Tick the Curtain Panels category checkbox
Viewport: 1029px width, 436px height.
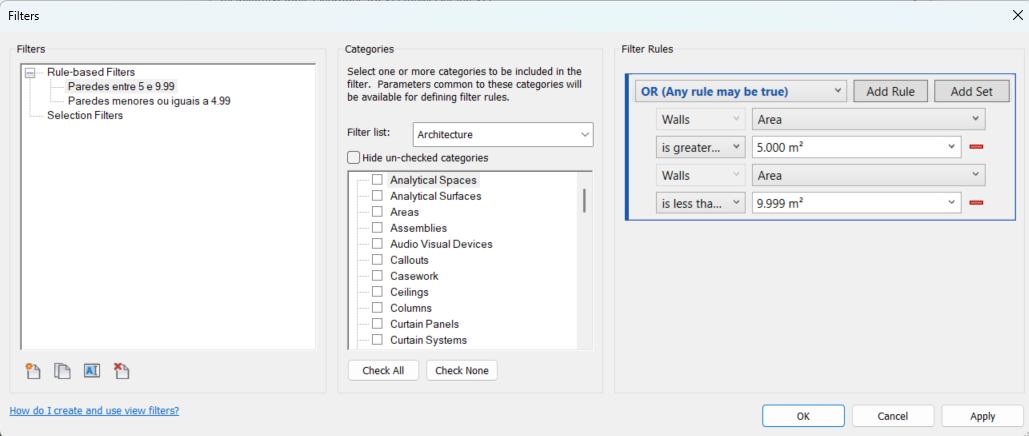[x=377, y=324]
